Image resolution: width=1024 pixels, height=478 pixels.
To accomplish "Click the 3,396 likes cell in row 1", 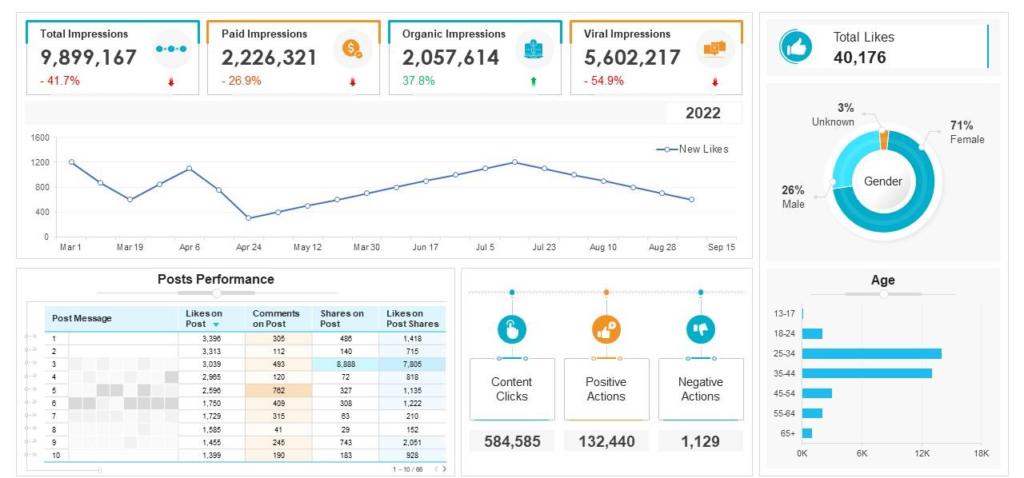I will tap(212, 338).
